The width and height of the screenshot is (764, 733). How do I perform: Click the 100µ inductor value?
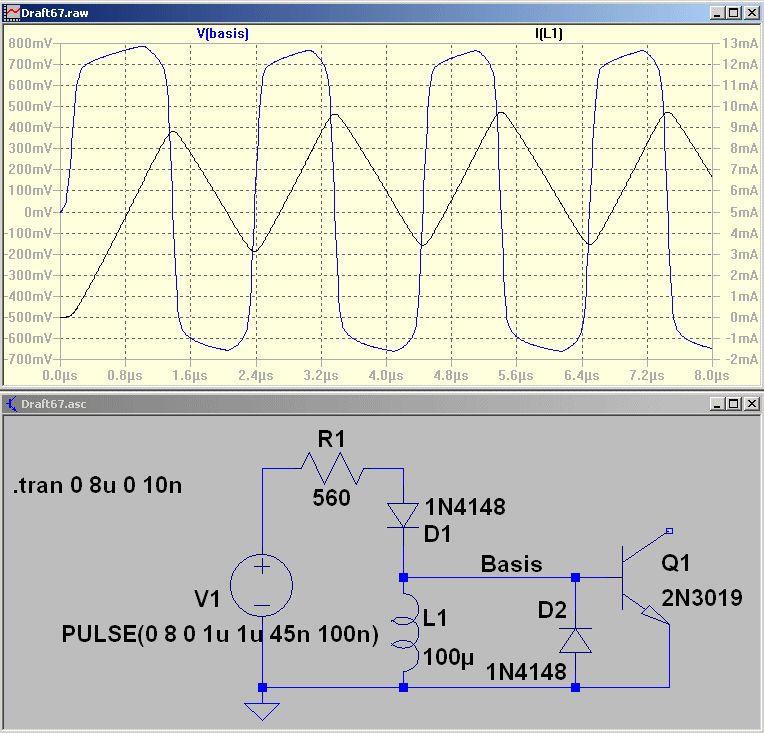(x=448, y=657)
